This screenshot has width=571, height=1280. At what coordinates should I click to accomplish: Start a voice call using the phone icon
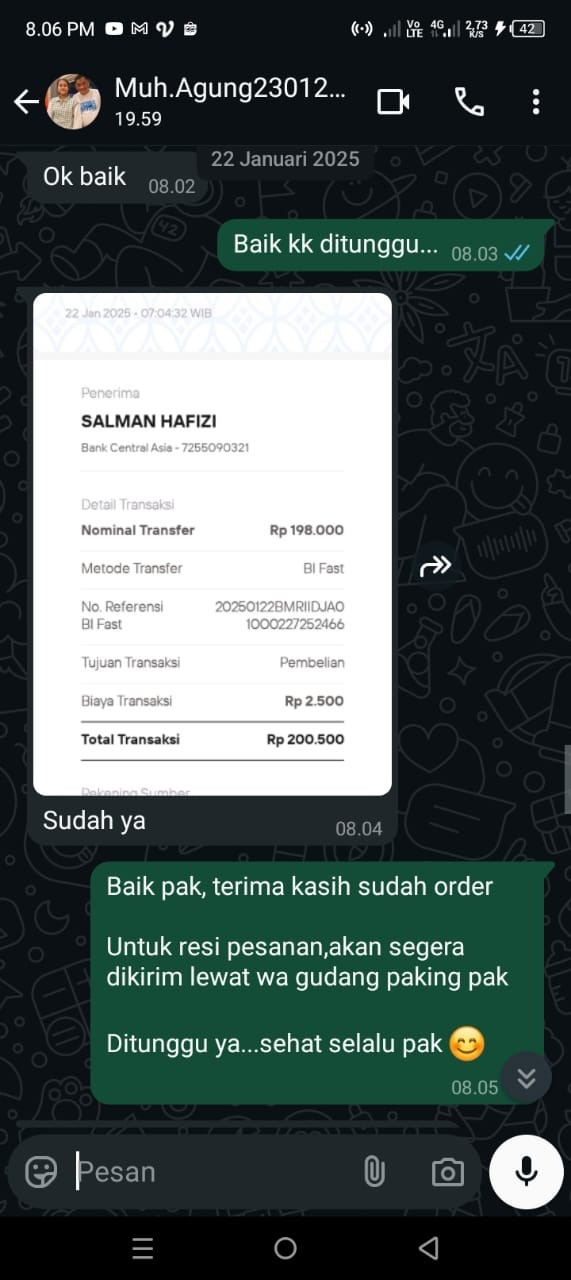(469, 101)
